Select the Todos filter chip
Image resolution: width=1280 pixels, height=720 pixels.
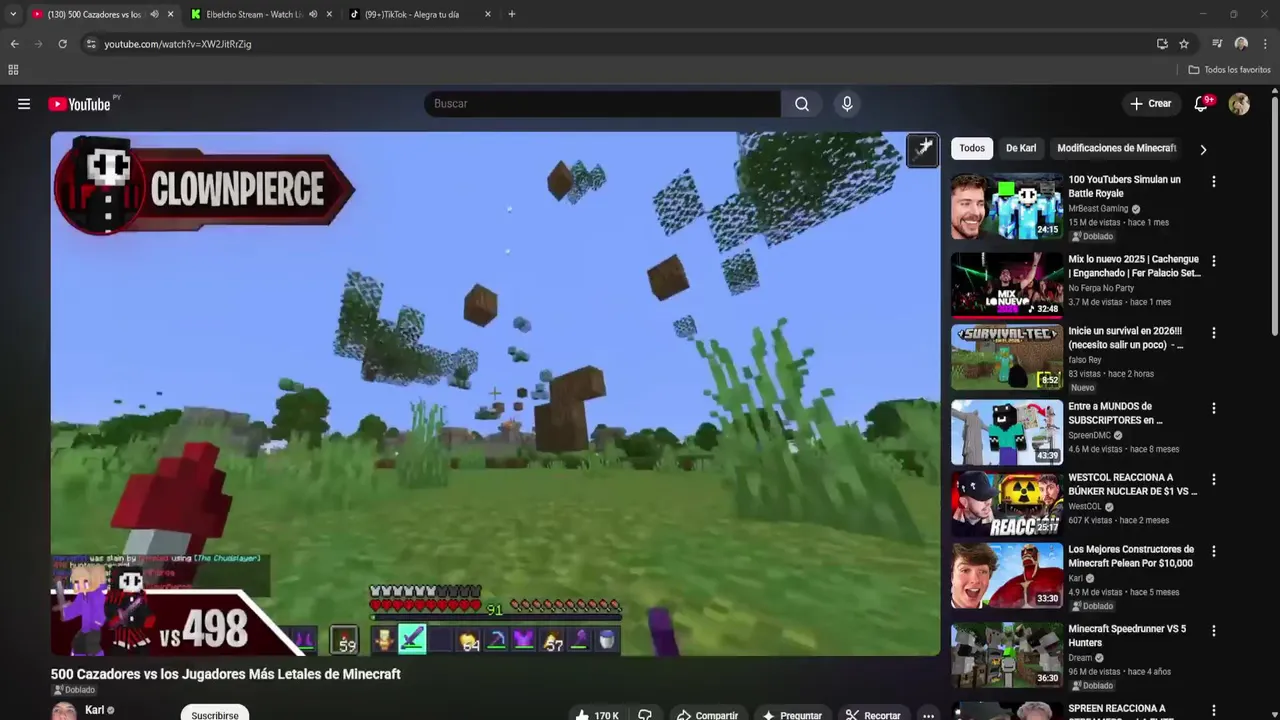click(972, 148)
